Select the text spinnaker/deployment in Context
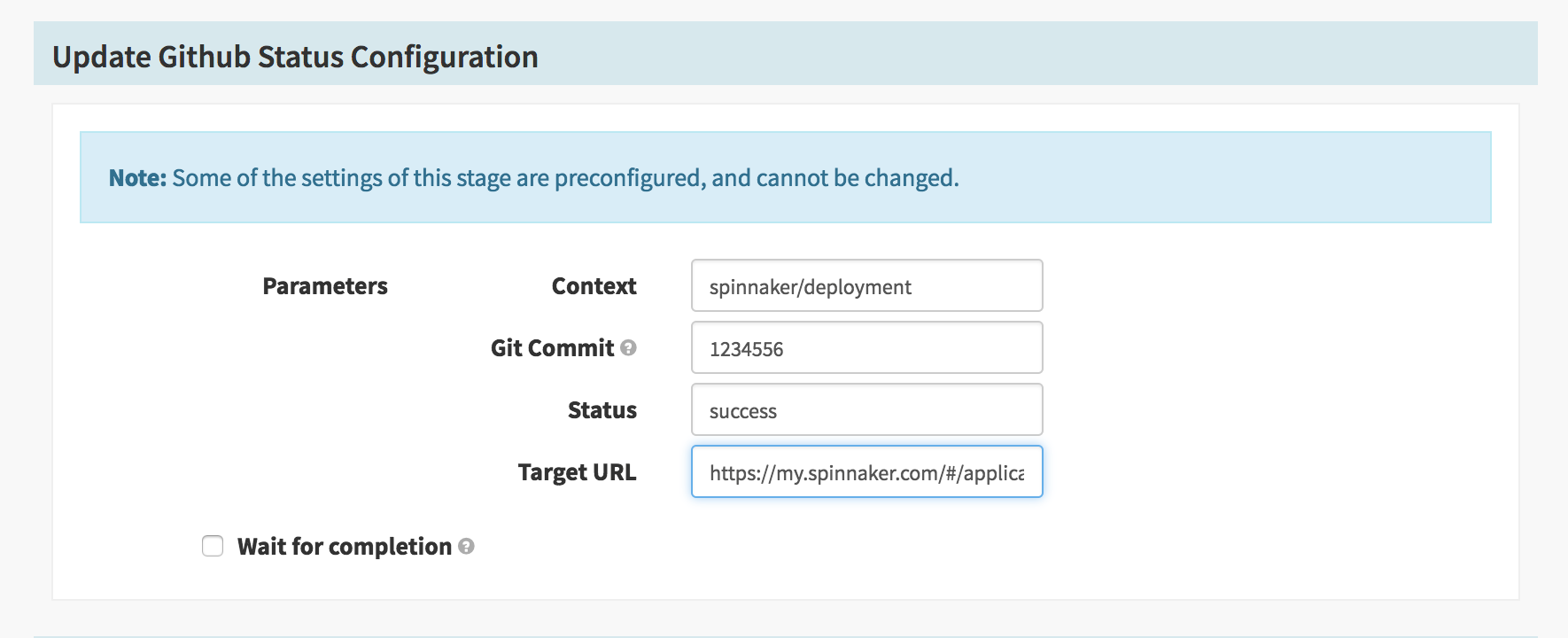 pyautogui.click(x=811, y=286)
